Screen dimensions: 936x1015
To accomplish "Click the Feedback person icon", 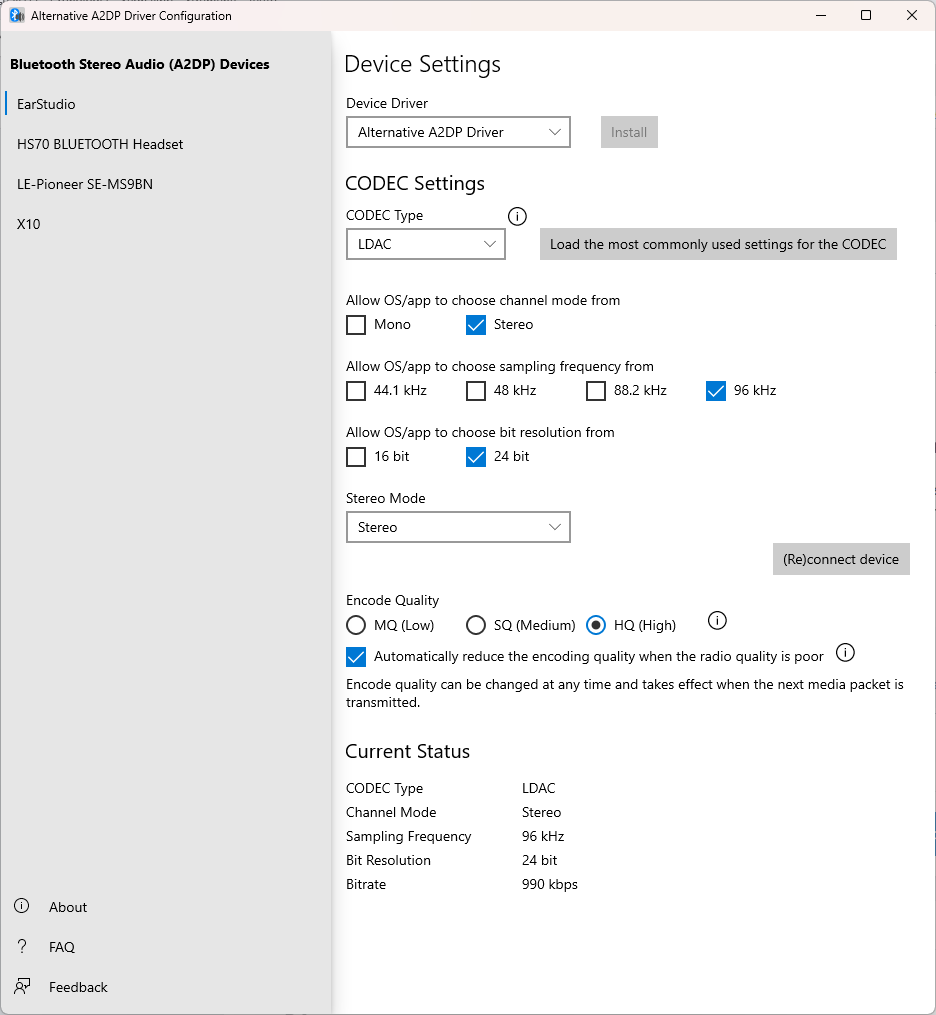I will 21,986.
